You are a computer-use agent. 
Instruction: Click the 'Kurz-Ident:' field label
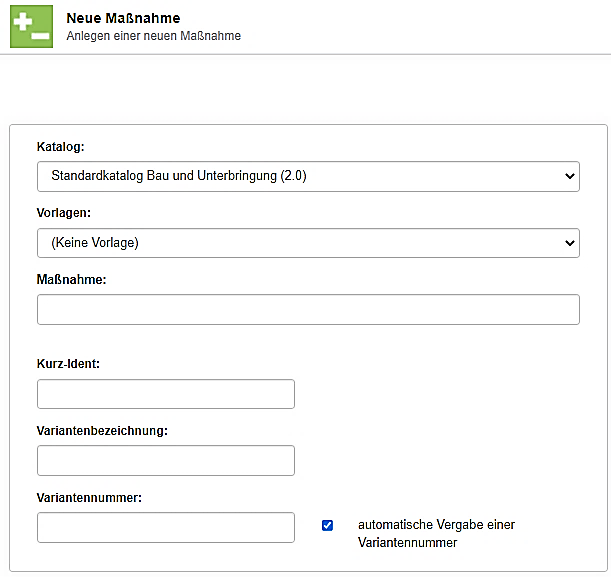click(68, 364)
